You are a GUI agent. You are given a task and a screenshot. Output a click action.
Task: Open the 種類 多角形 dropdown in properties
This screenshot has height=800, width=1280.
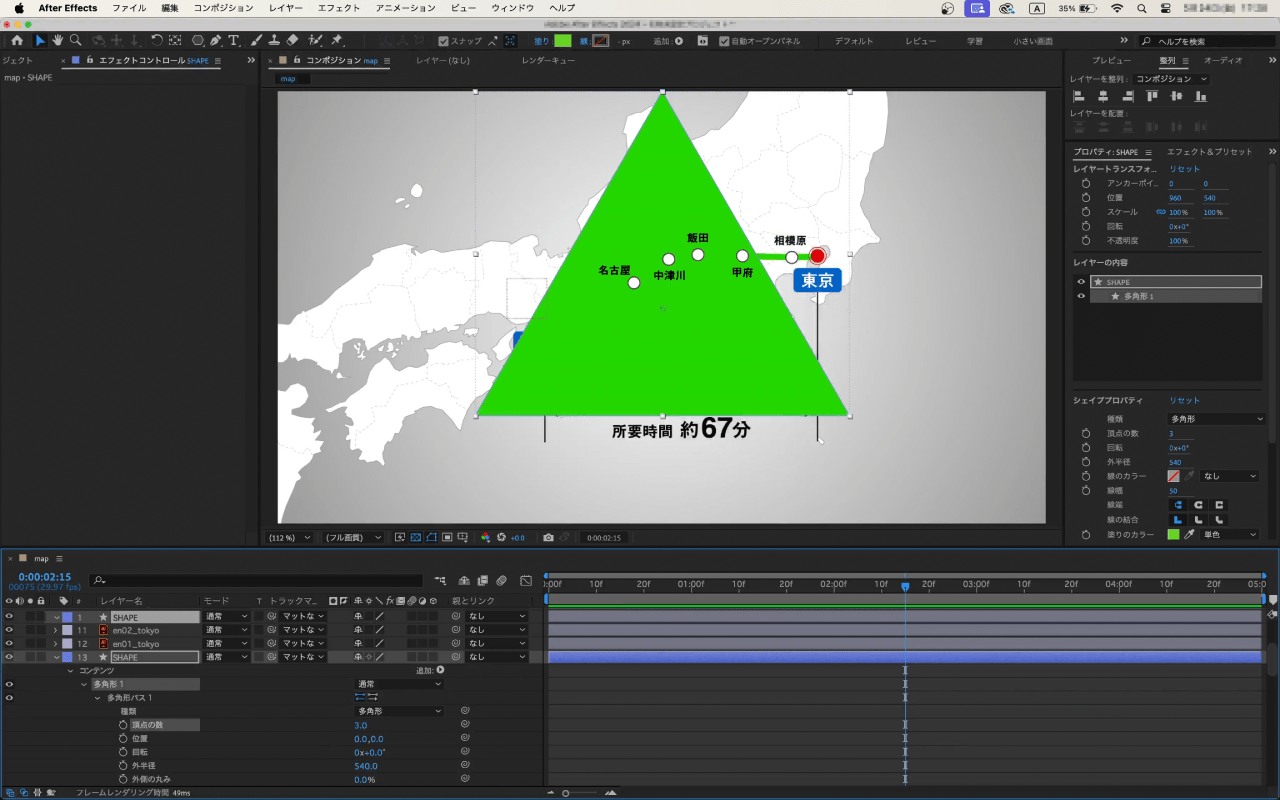(x=1217, y=419)
